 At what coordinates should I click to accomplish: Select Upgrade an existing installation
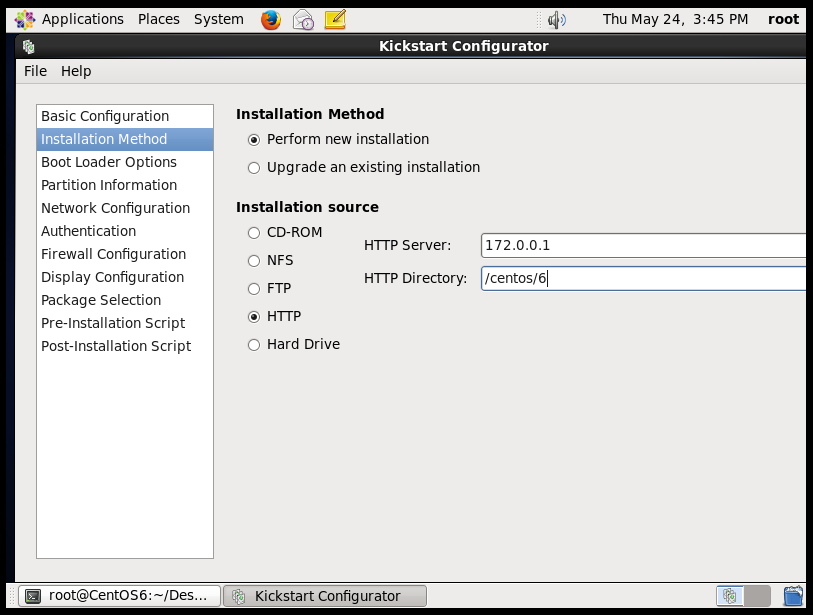pyautogui.click(x=364, y=167)
